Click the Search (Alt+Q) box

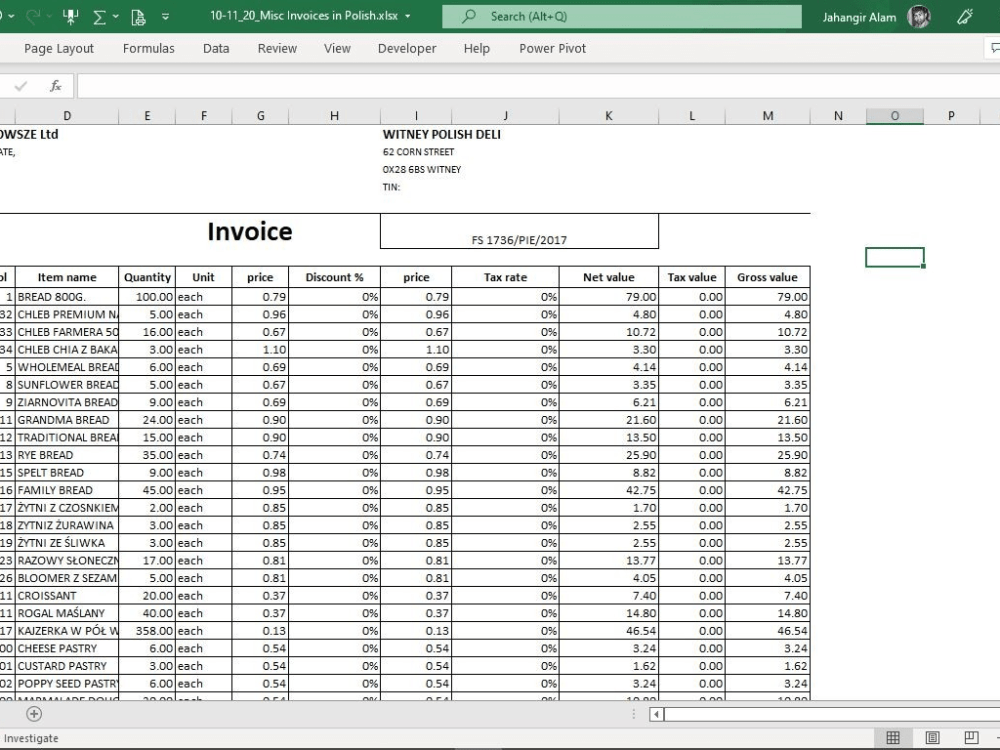tap(622, 17)
